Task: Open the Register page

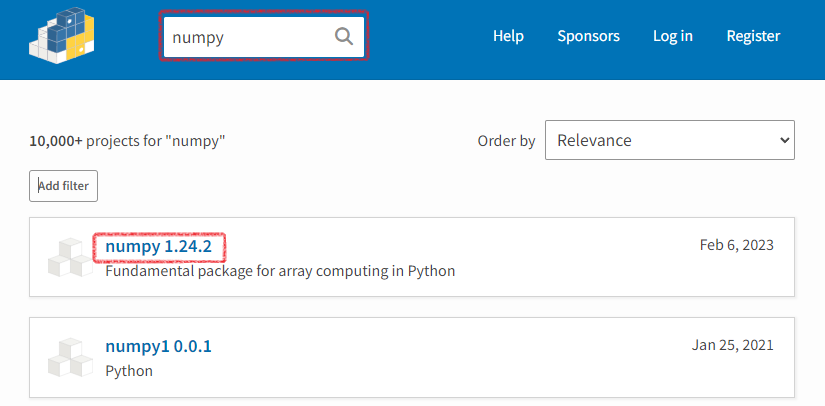Action: [753, 36]
